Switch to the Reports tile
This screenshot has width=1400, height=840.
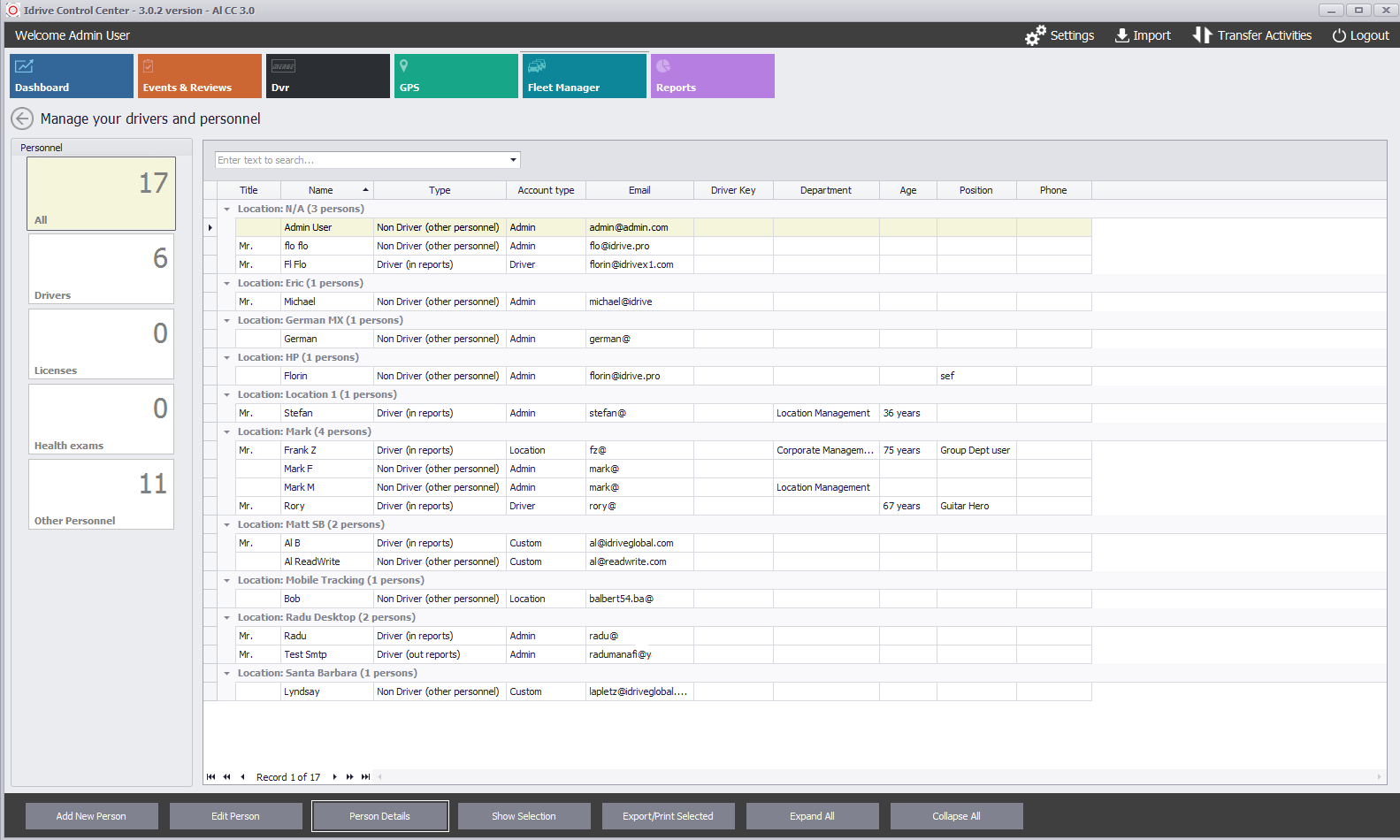coord(712,76)
